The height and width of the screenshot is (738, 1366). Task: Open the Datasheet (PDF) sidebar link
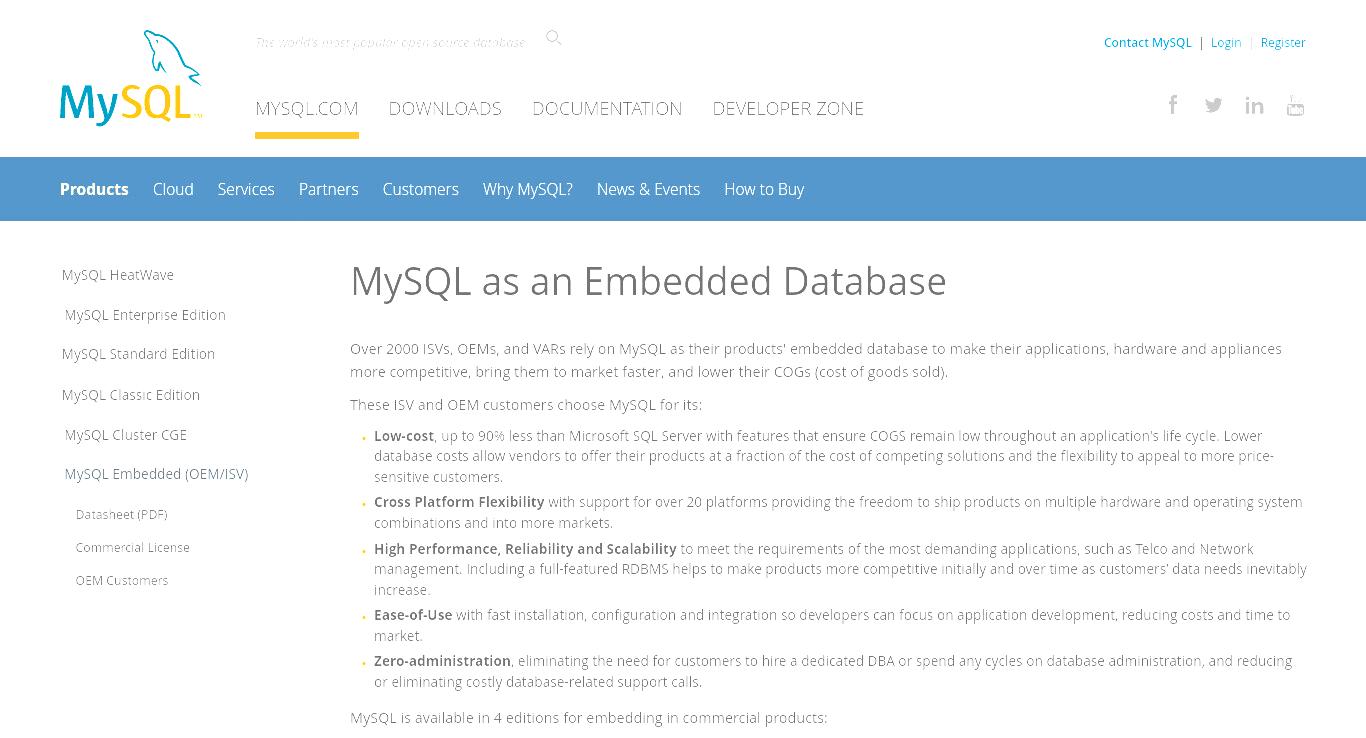click(x=122, y=514)
